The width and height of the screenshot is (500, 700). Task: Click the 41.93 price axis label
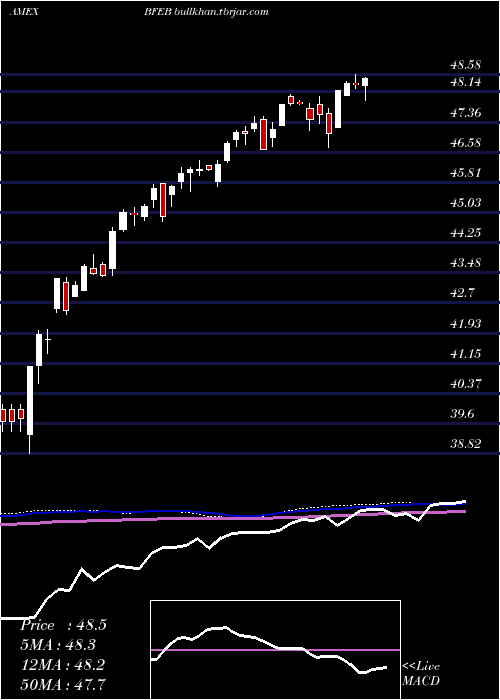pos(465,324)
